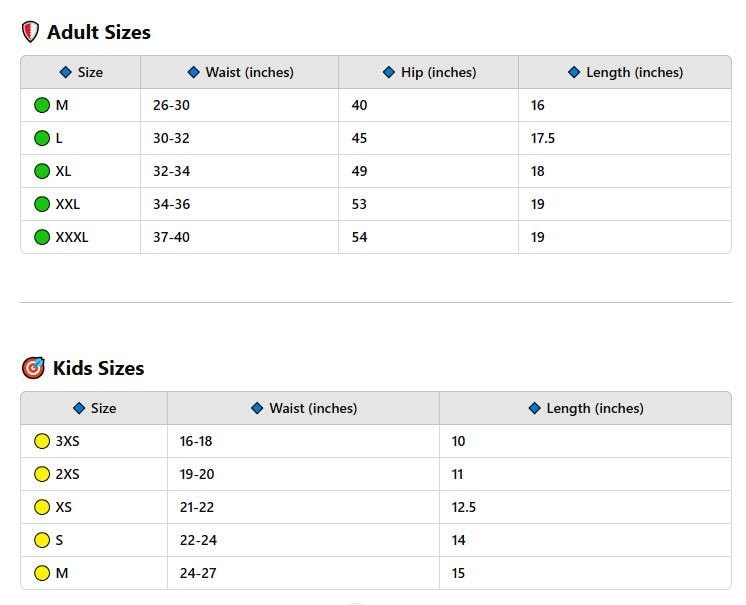Viewport: 746px width, 605px height.
Task: Click the blue diamond beside adult Length (inches)
Action: [x=574, y=72]
